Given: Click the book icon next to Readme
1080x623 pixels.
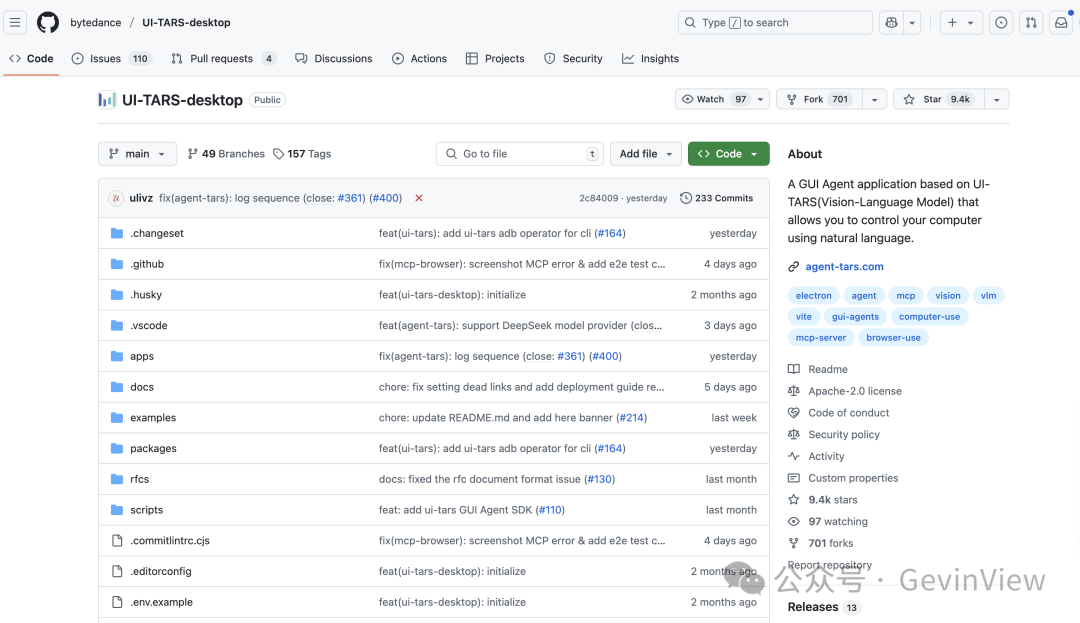Looking at the screenshot, I should click(x=793, y=369).
